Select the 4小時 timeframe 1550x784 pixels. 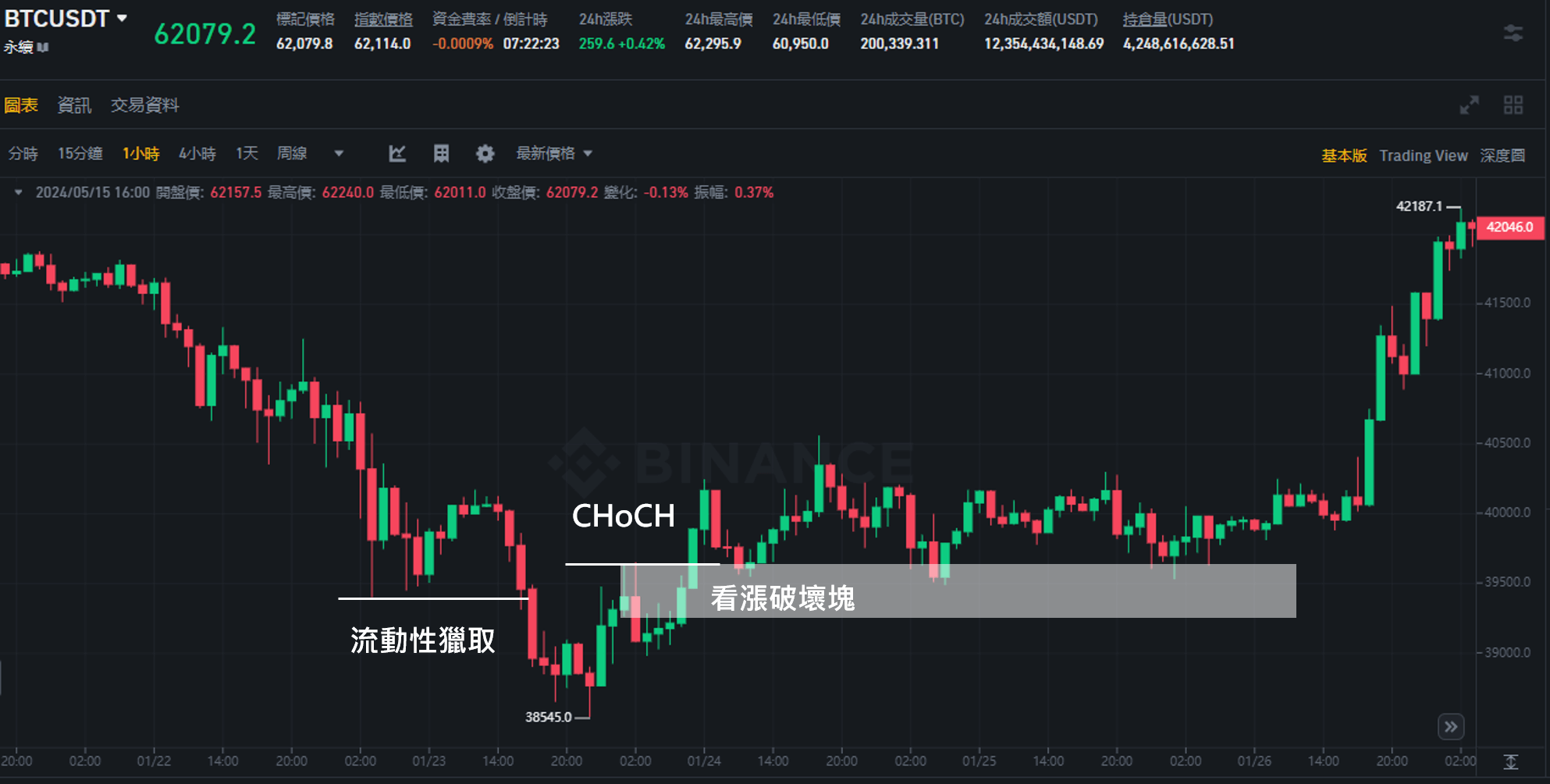point(197,154)
